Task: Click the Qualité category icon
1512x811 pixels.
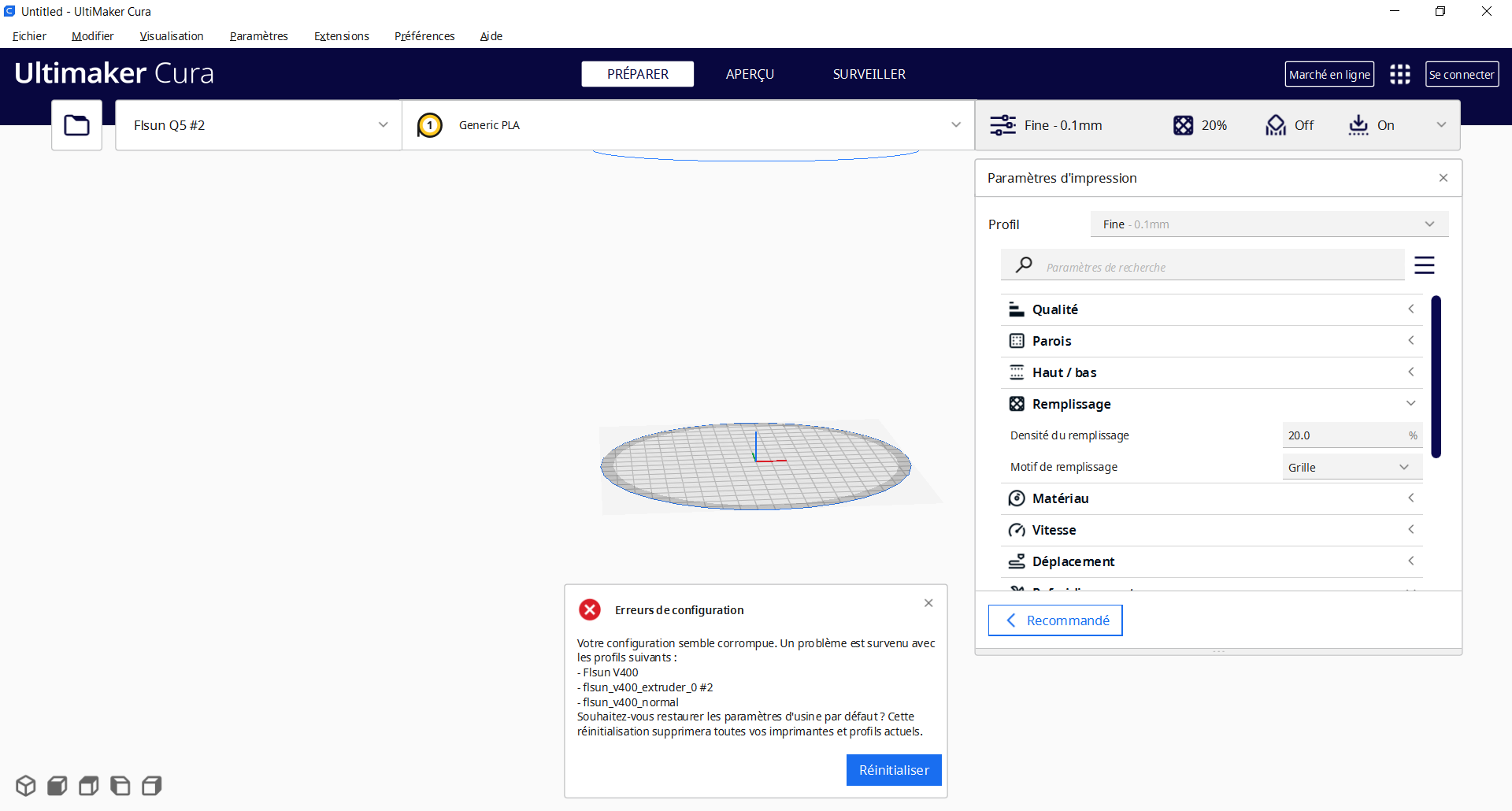Action: [x=1017, y=309]
